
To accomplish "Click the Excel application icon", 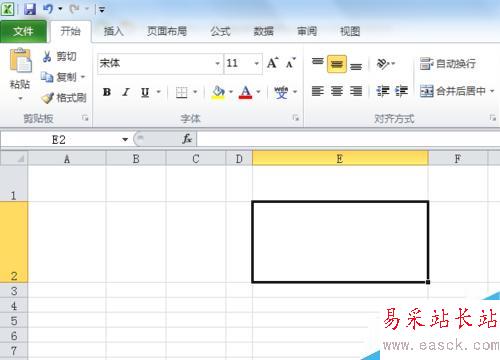I will [x=7, y=9].
